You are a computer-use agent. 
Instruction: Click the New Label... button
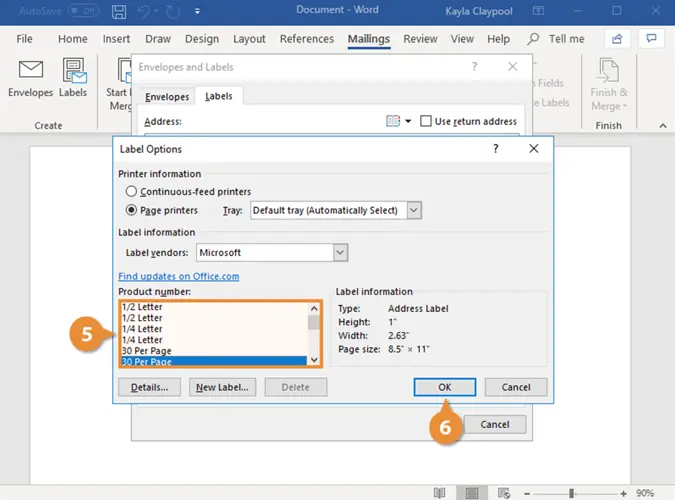223,387
